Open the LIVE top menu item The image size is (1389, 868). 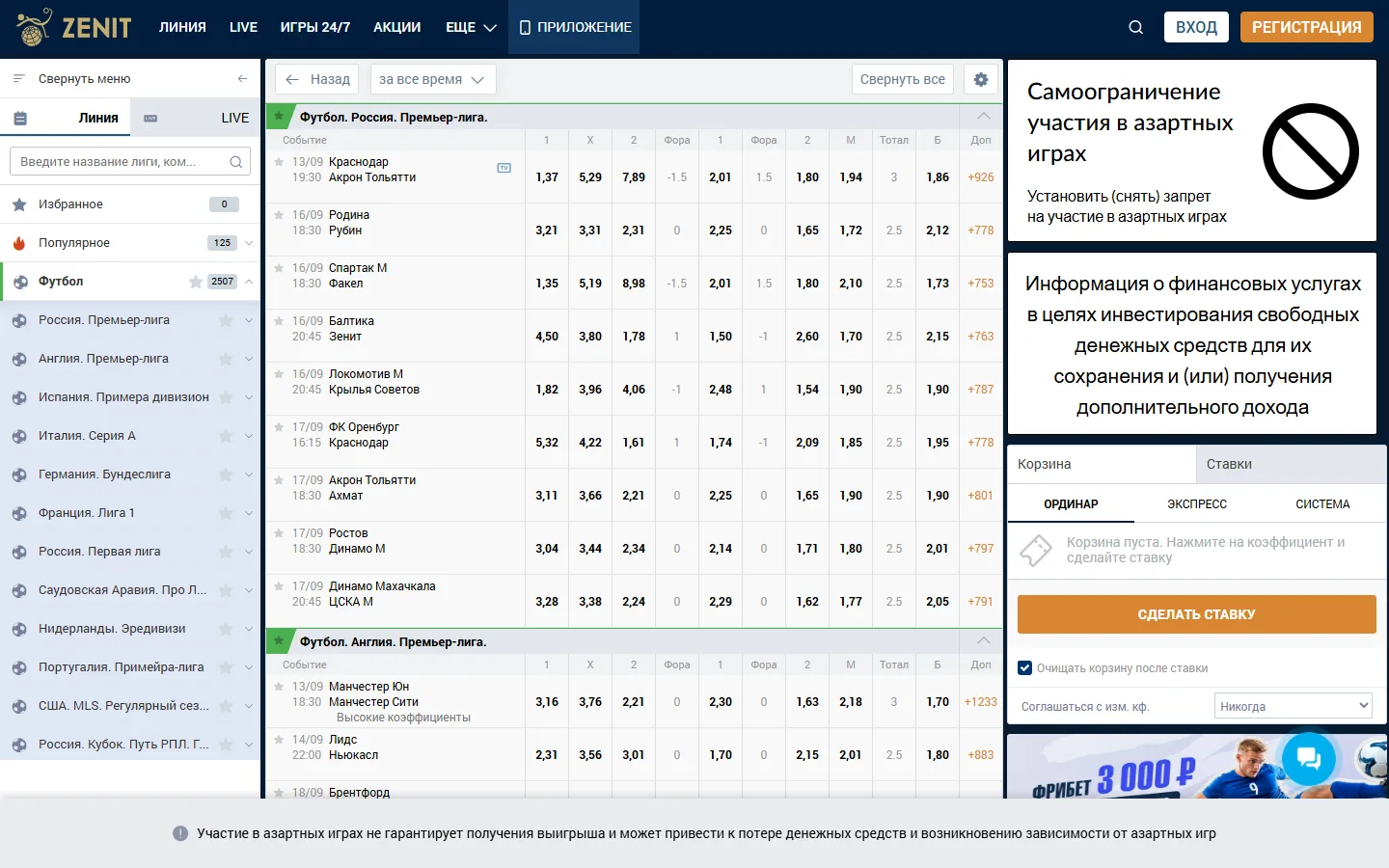click(243, 27)
